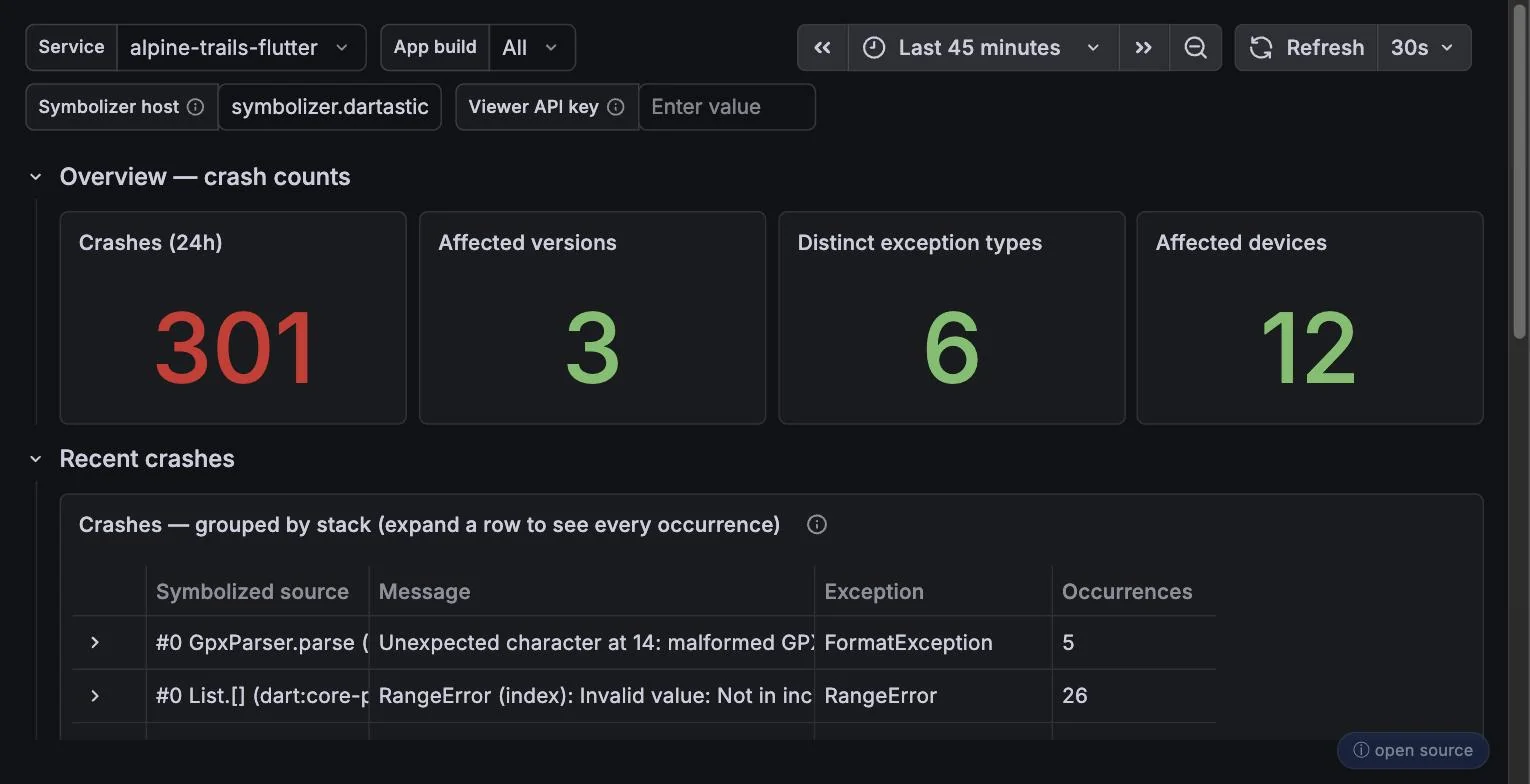Click the Affected devices panel title
The image size is (1530, 784).
pos(1241,243)
